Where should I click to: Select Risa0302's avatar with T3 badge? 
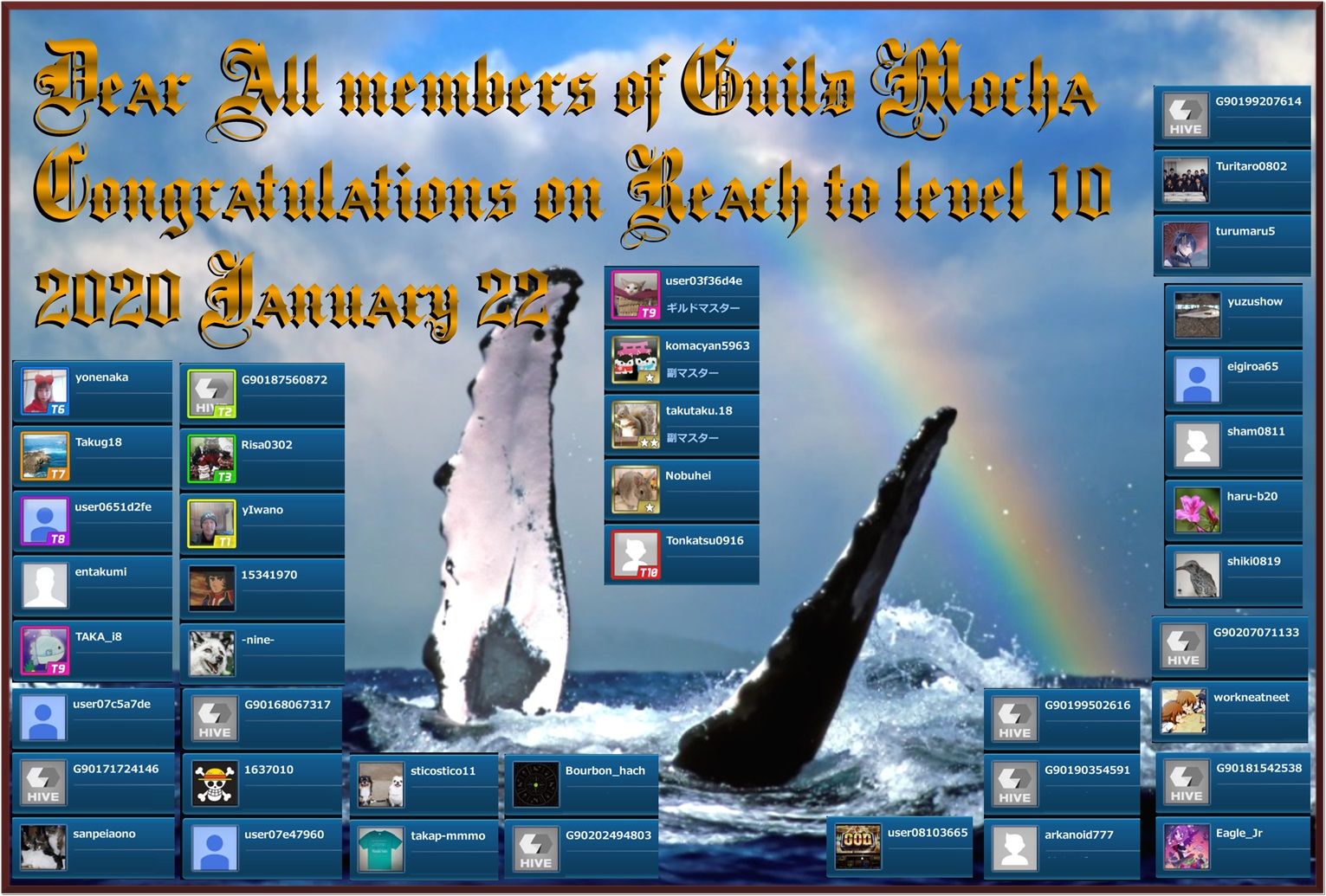tap(212, 460)
